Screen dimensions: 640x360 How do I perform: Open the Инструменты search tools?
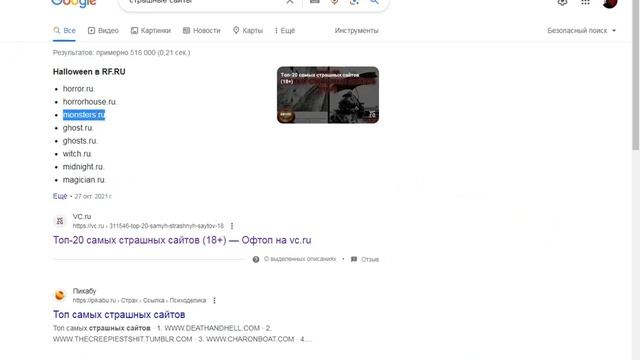coord(356,31)
